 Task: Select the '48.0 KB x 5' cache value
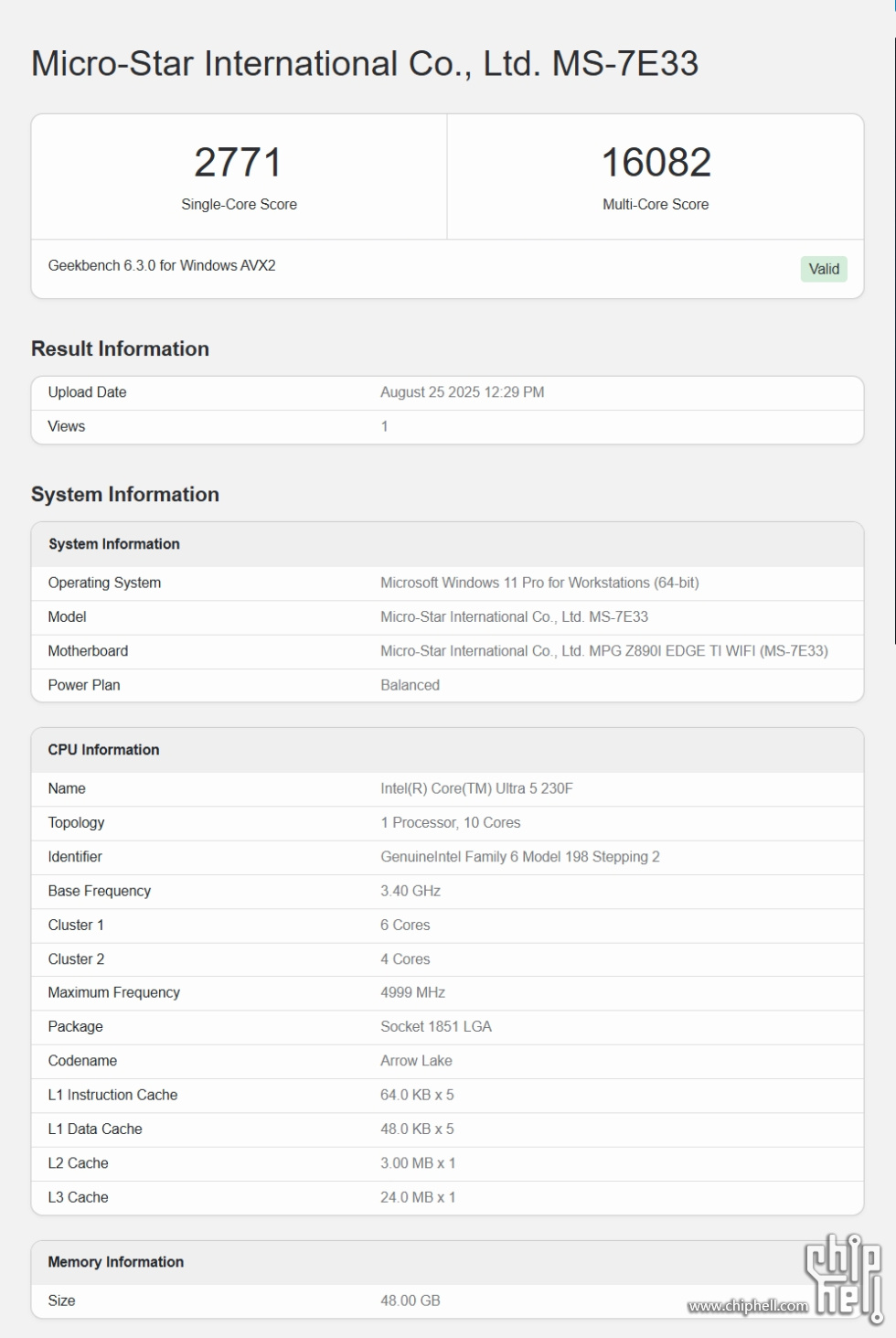tap(417, 1129)
